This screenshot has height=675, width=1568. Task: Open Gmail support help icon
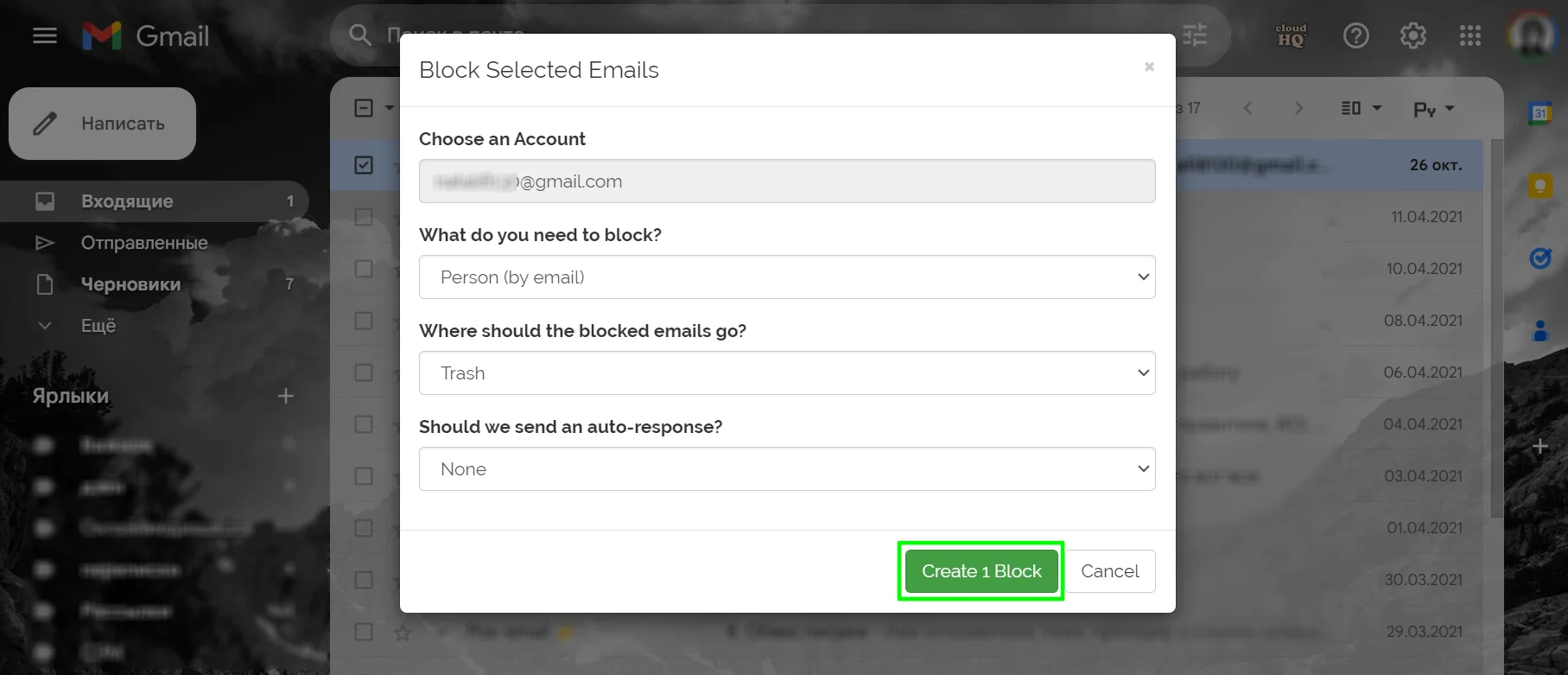1355,35
